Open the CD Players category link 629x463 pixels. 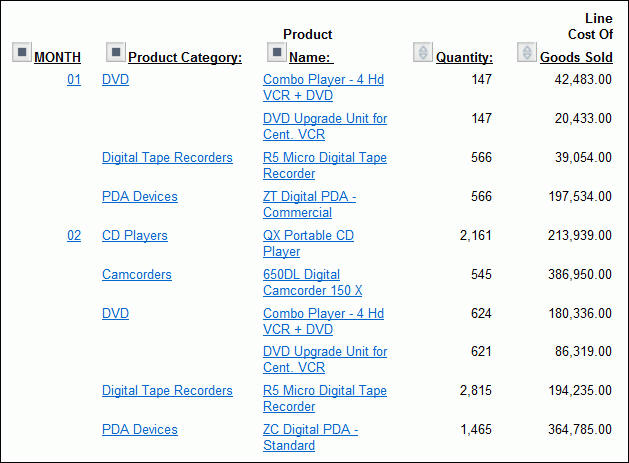click(x=135, y=236)
